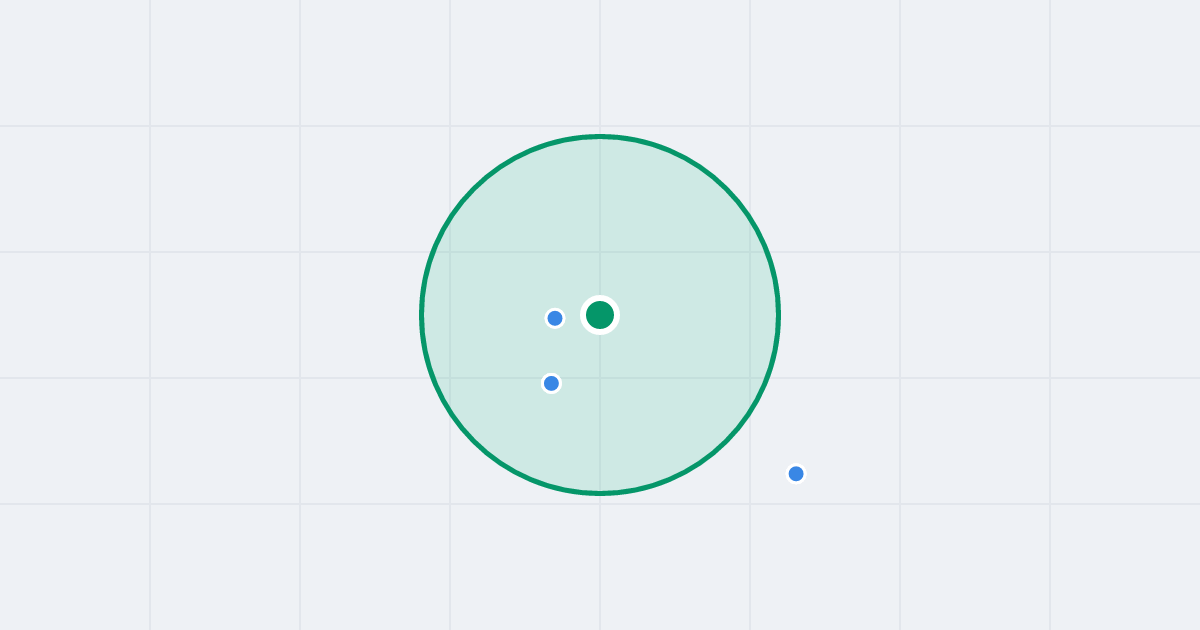Image resolution: width=1200 pixels, height=630 pixels.
Task: Click the rightmost edge of the green circle outline
Action: tap(779, 315)
